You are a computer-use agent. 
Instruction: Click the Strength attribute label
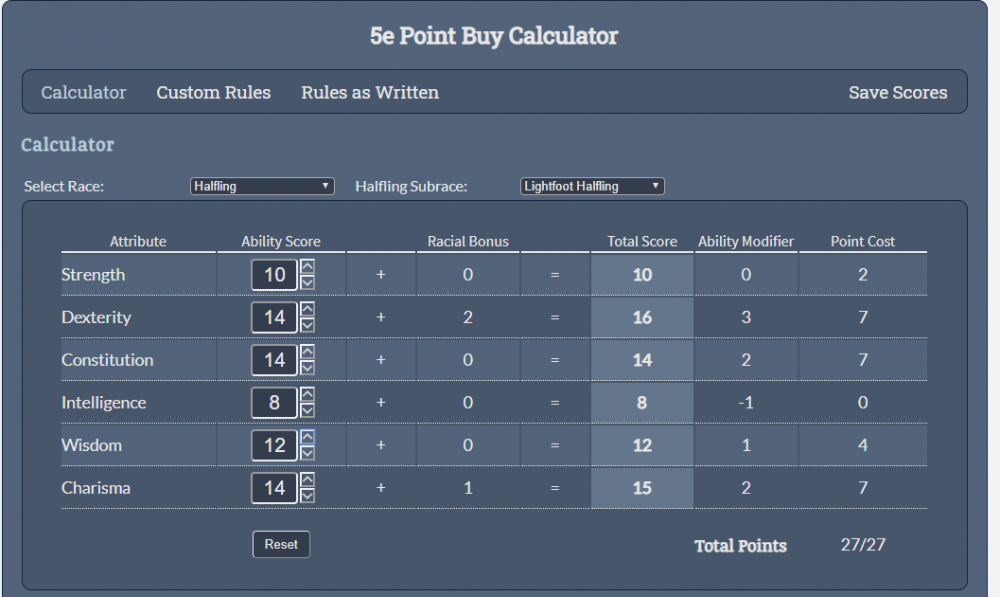click(93, 275)
